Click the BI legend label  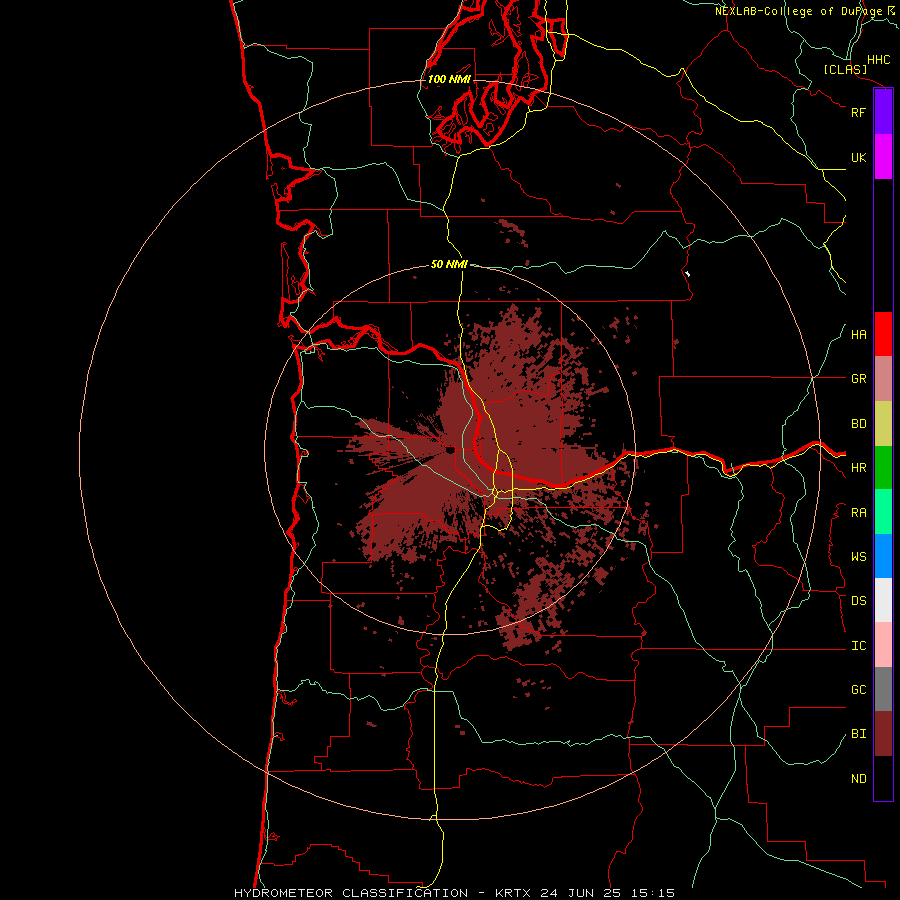point(858,734)
